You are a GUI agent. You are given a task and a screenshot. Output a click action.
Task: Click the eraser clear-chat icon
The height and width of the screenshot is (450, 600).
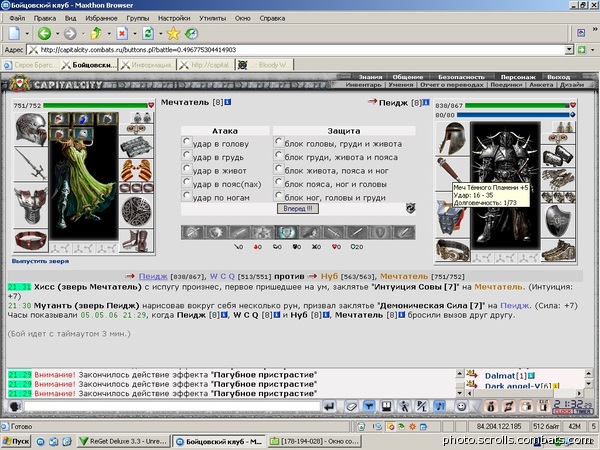coord(351,406)
